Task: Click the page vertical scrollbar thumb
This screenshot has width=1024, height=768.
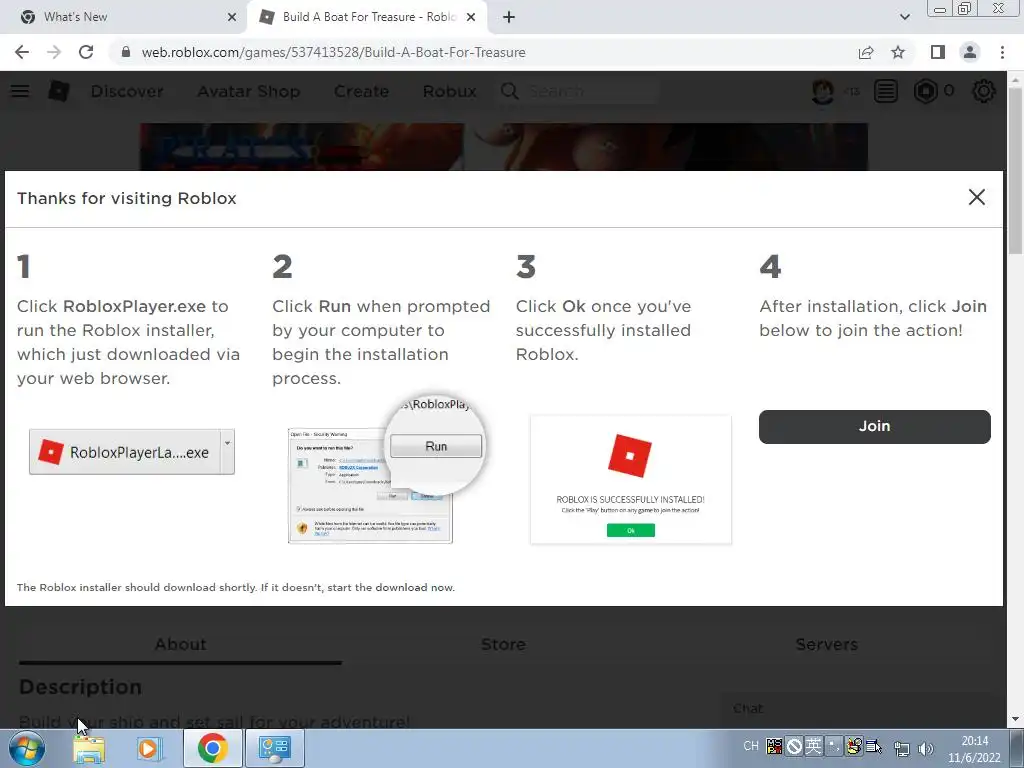Action: [1015, 170]
